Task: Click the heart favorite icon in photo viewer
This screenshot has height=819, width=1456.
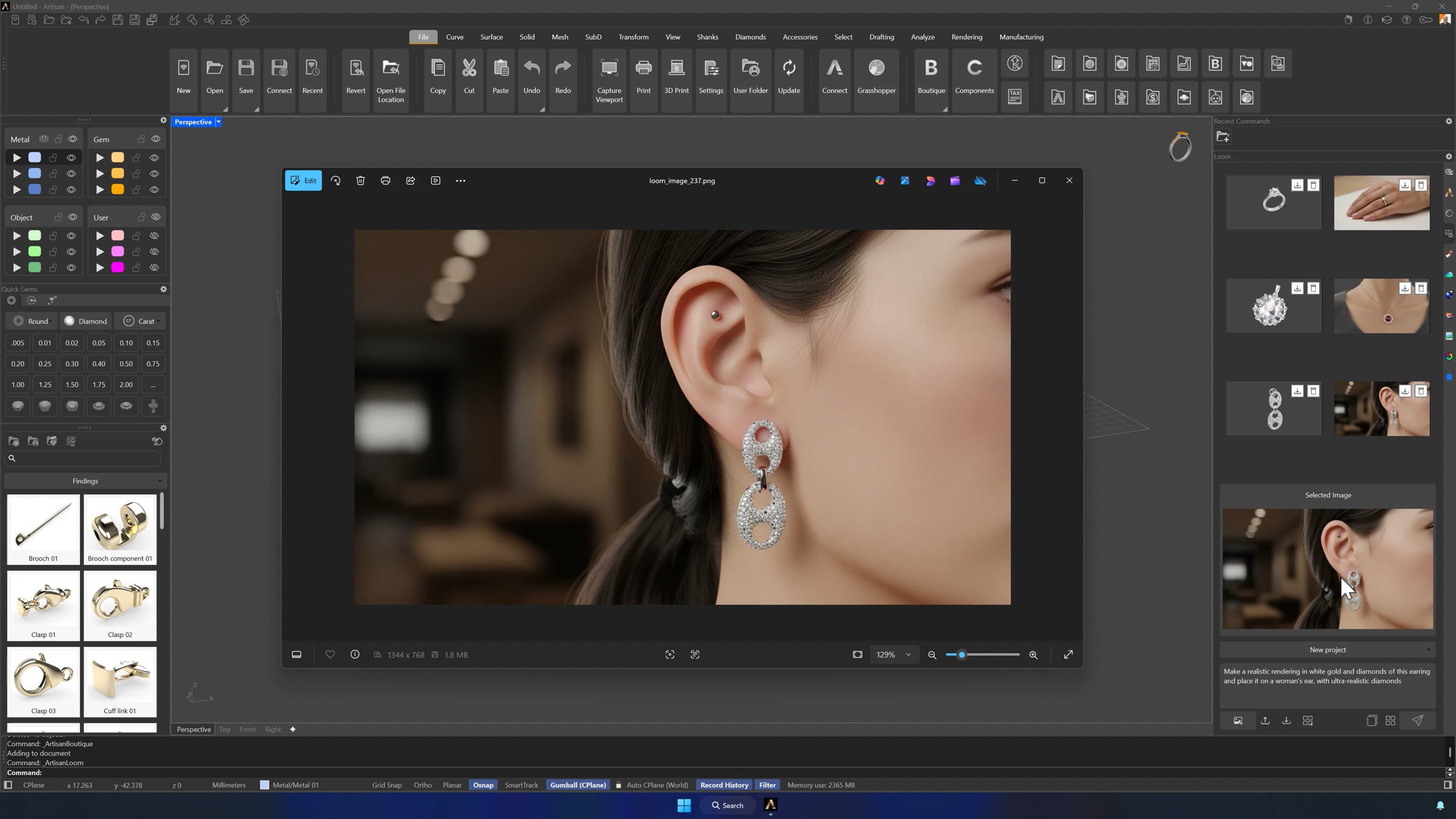Action: tap(330, 655)
